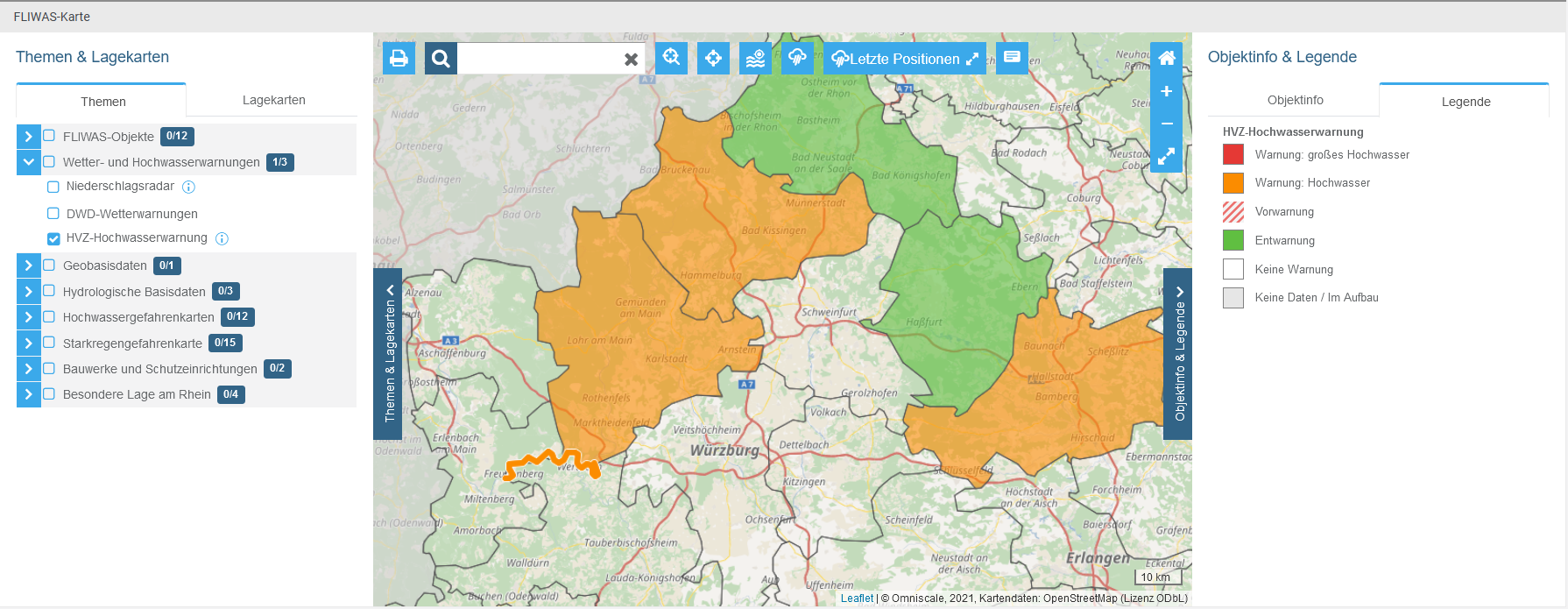
Task: Toggle fullscreen map view
Action: point(1166,157)
